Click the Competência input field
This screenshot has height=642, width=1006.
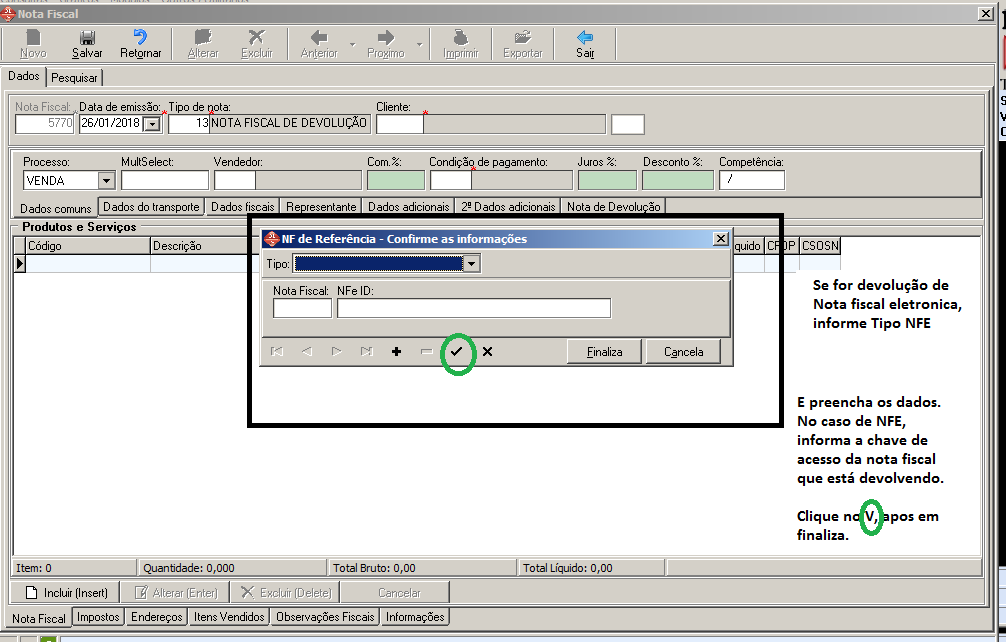[x=752, y=181]
